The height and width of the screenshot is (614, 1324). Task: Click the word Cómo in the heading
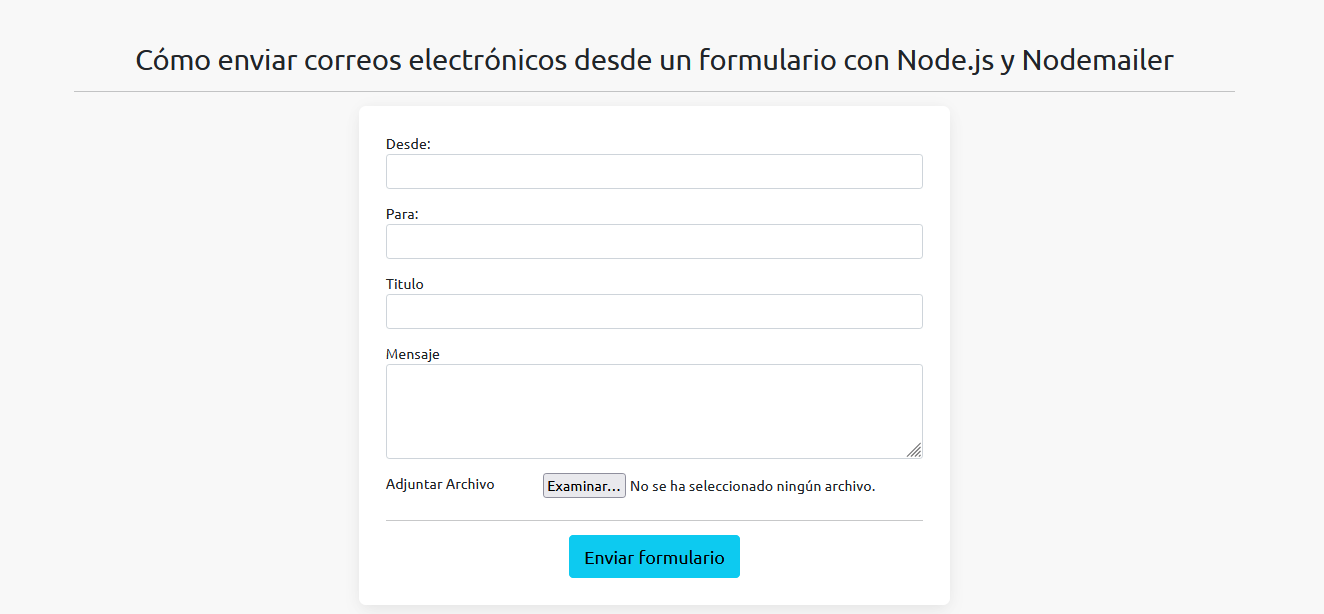point(166,60)
